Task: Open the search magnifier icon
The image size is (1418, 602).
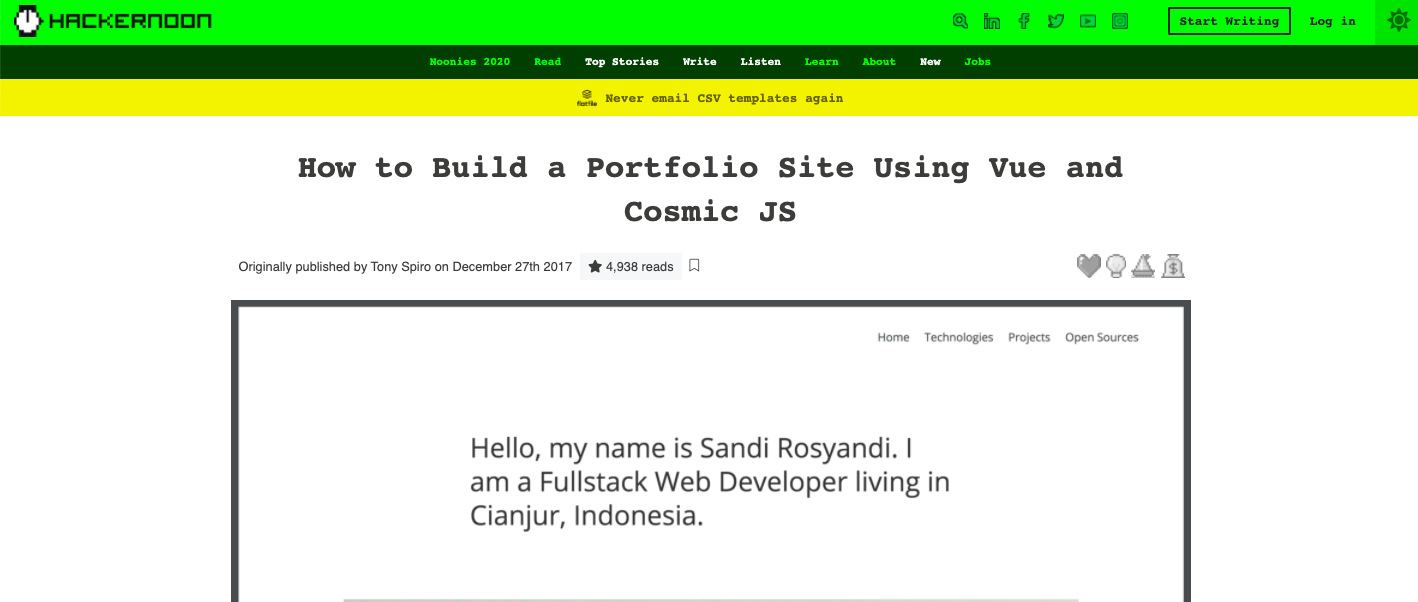Action: 960,21
